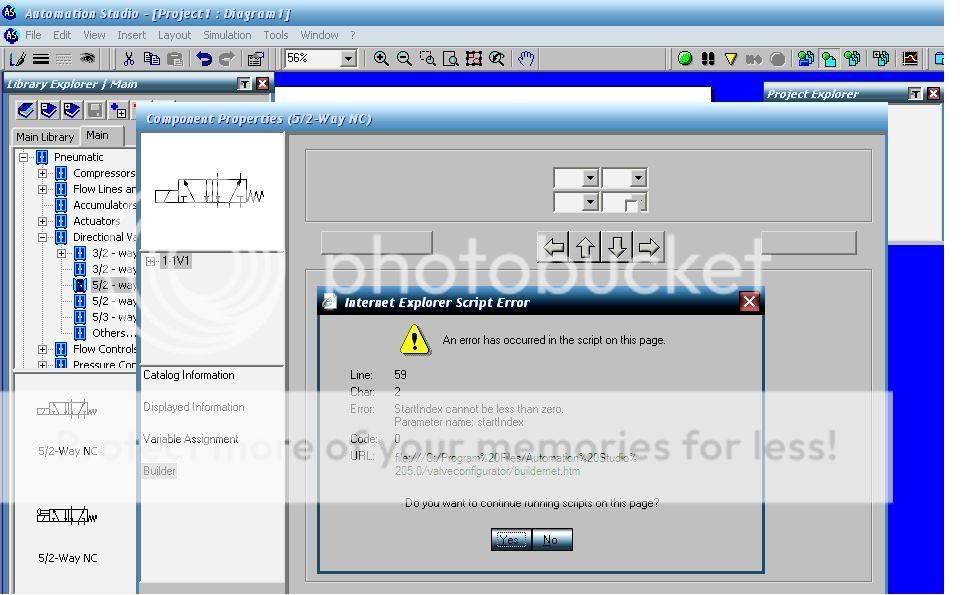Open the File menu
Viewport: 962px width, 595px height.
(33, 35)
